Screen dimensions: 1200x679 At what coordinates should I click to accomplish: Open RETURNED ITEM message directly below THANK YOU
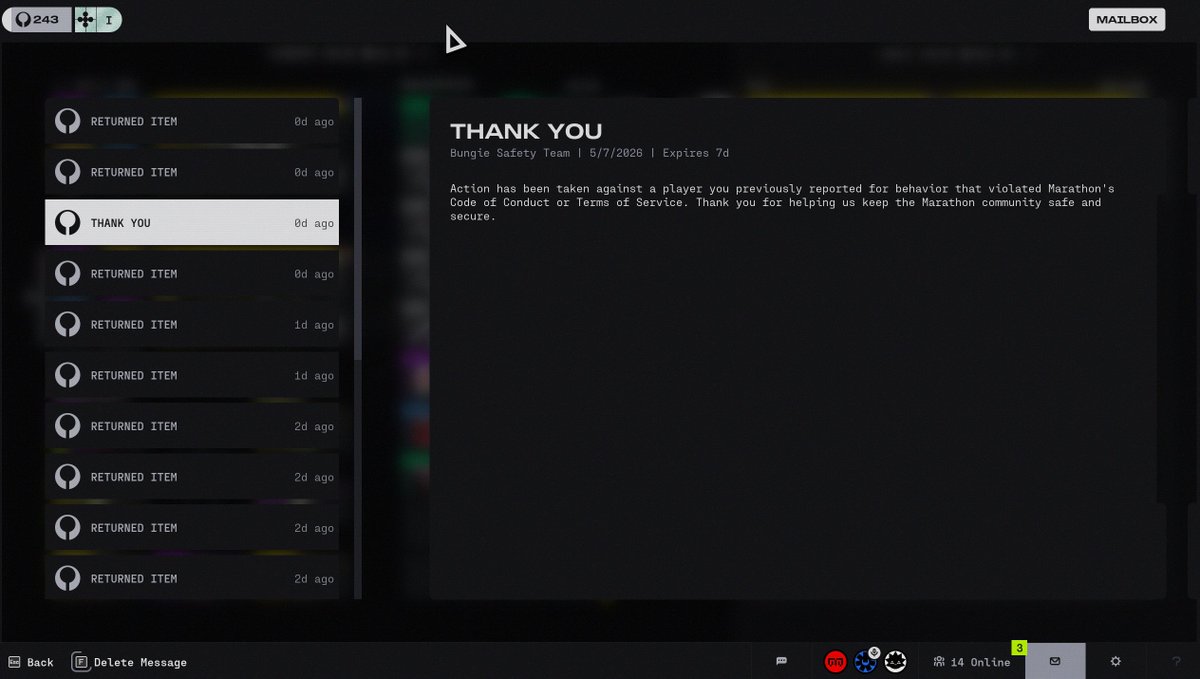[x=192, y=273]
